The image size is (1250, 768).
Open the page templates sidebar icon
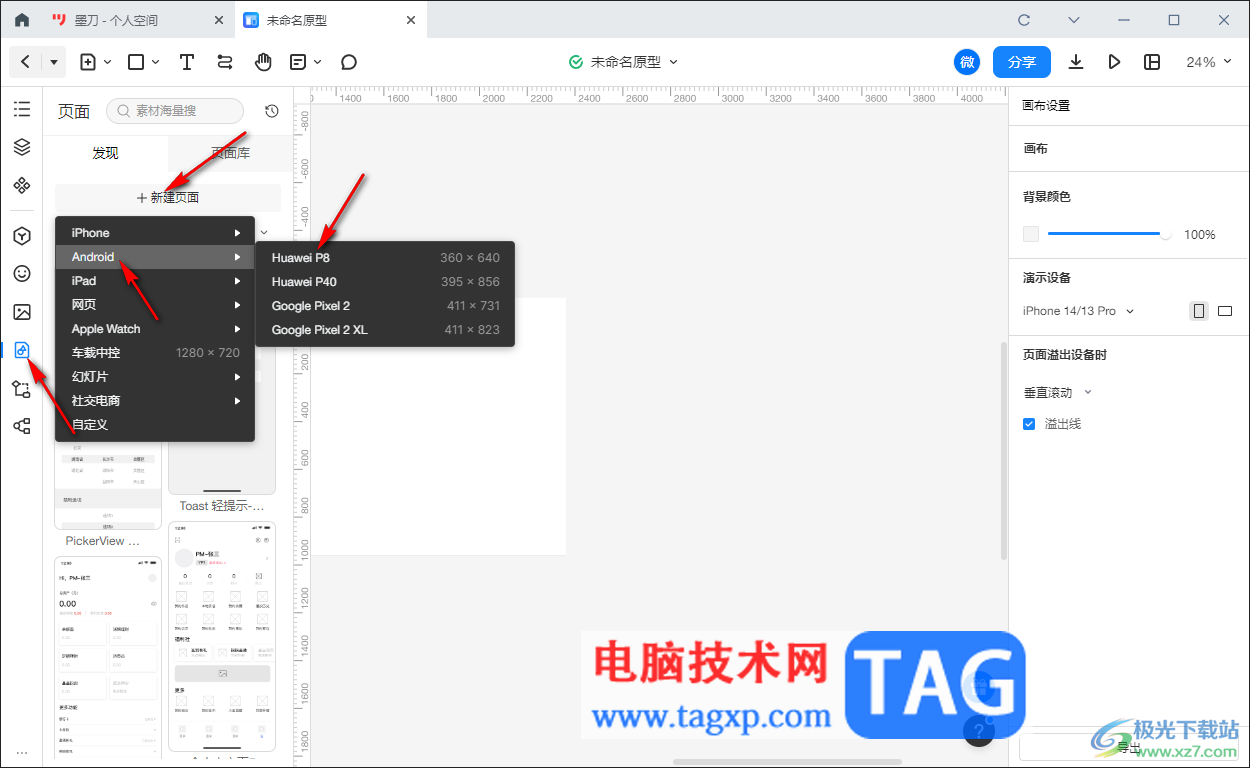point(22,350)
